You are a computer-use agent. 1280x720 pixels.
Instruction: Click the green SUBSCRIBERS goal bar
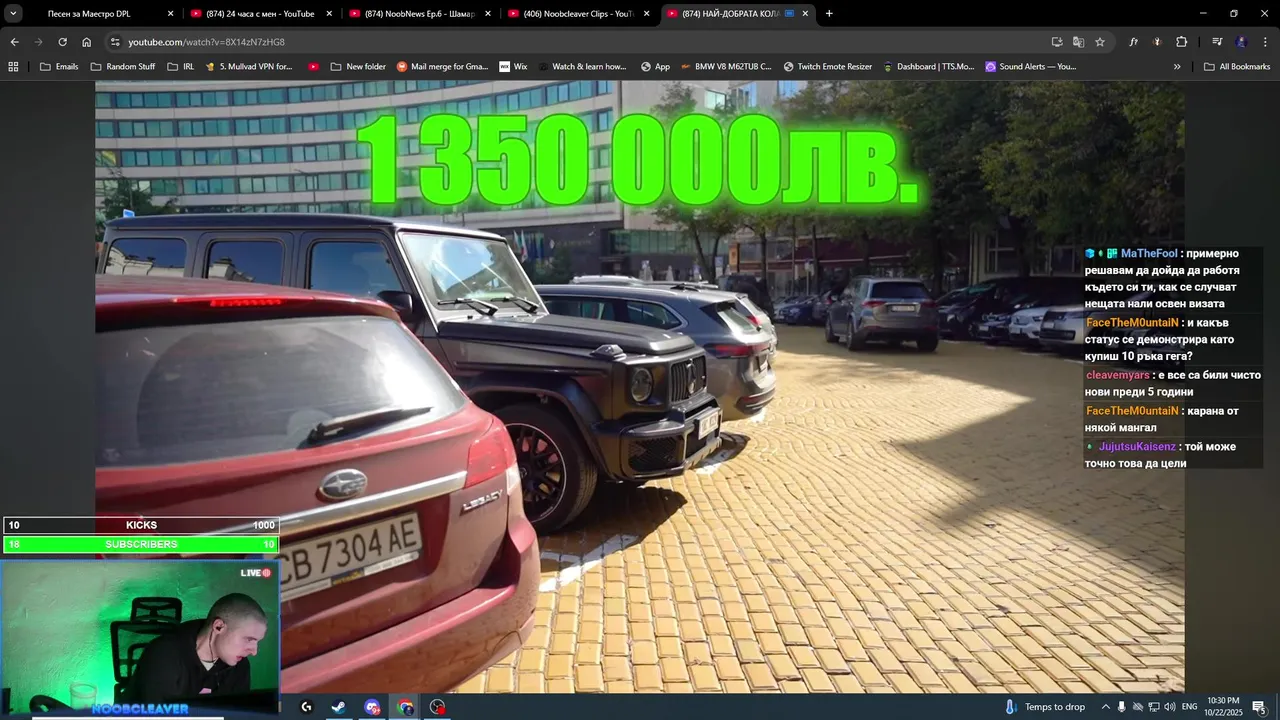(141, 544)
